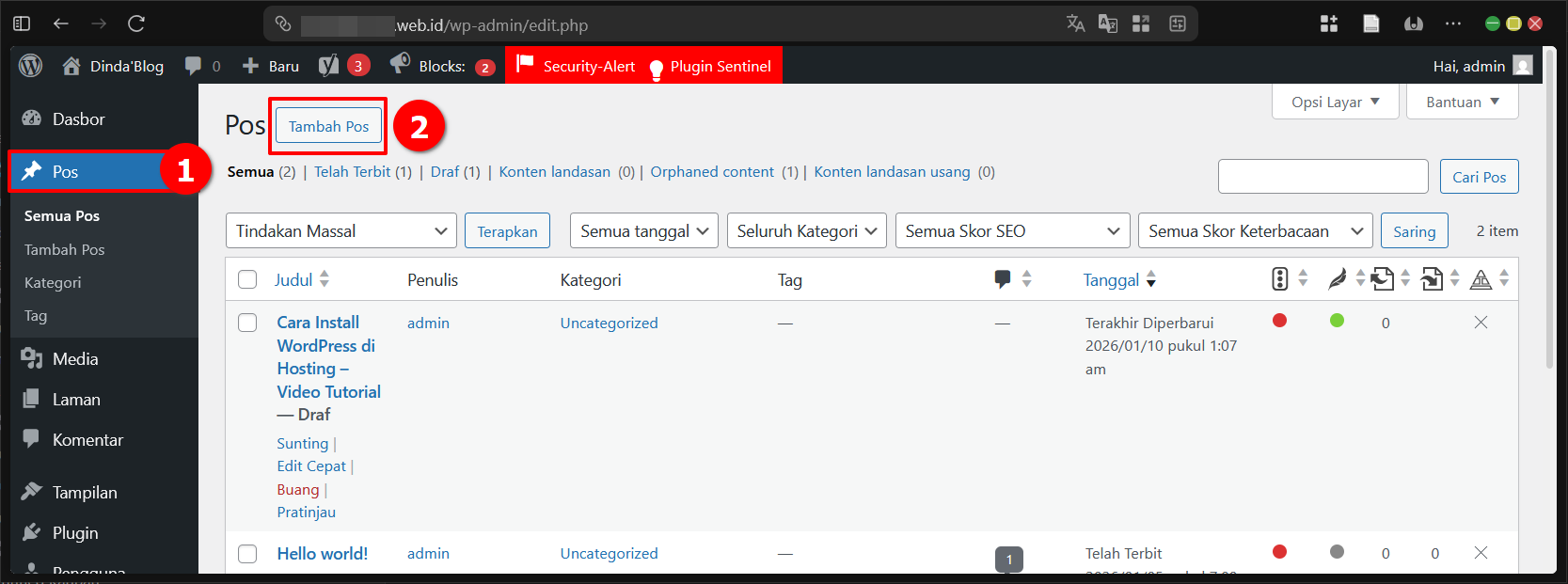The image size is (1568, 584).
Task: Click Pratinjau preview link
Action: [x=306, y=512]
